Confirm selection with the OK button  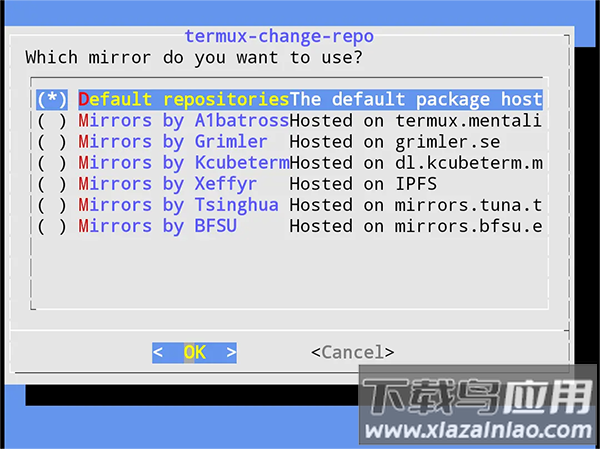194,353
